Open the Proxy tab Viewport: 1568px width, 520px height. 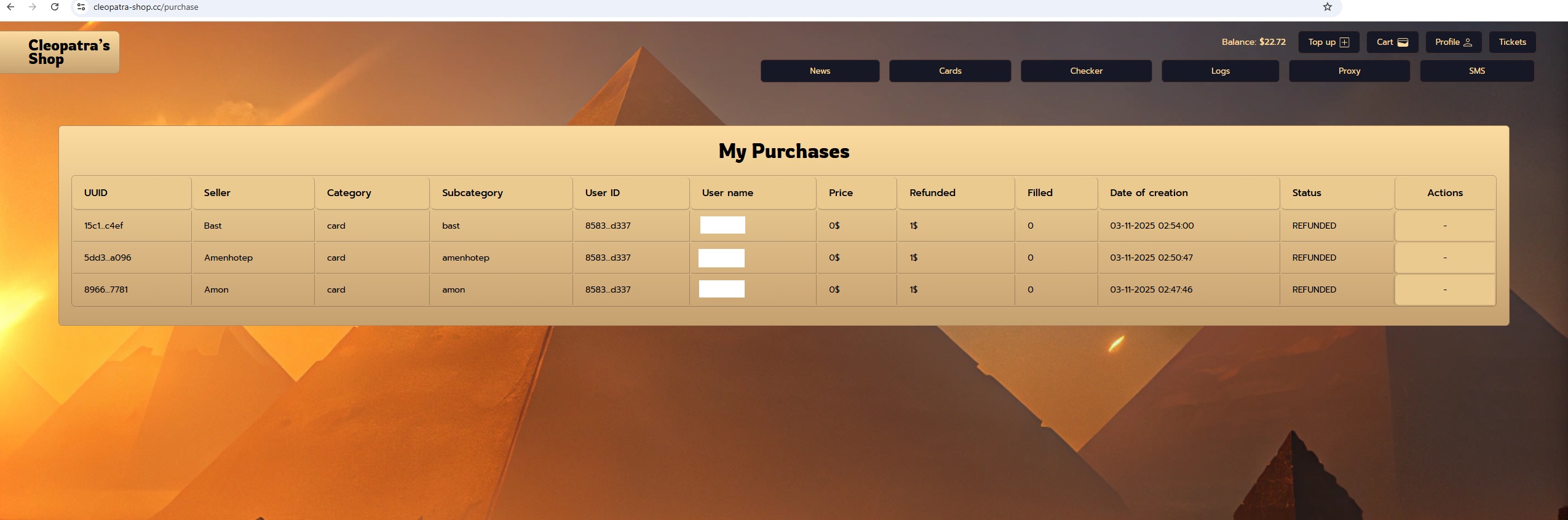tap(1349, 71)
